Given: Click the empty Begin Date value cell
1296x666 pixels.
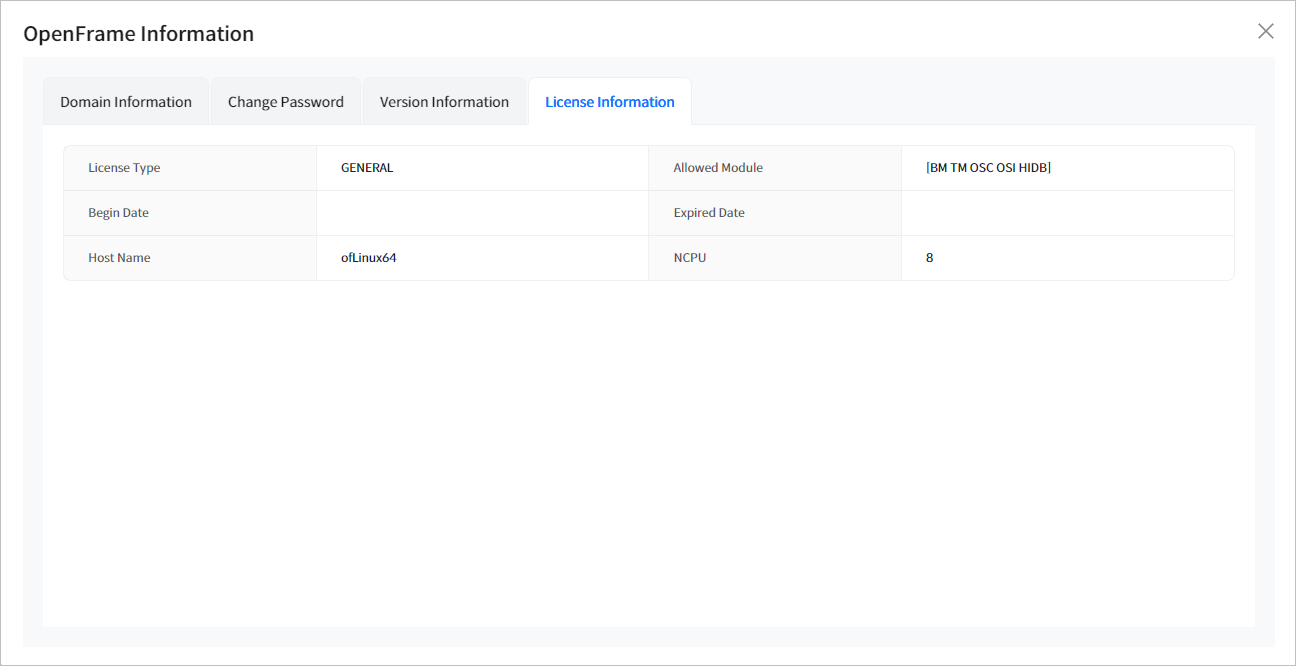Looking at the screenshot, I should click(x=482, y=213).
